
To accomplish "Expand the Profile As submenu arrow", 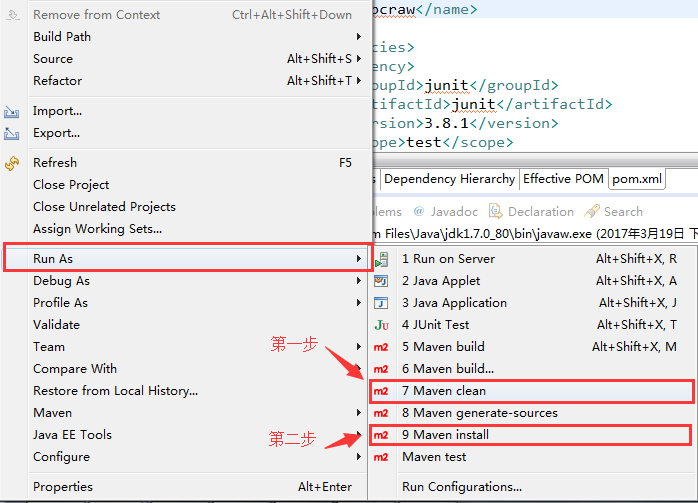I will [x=359, y=303].
